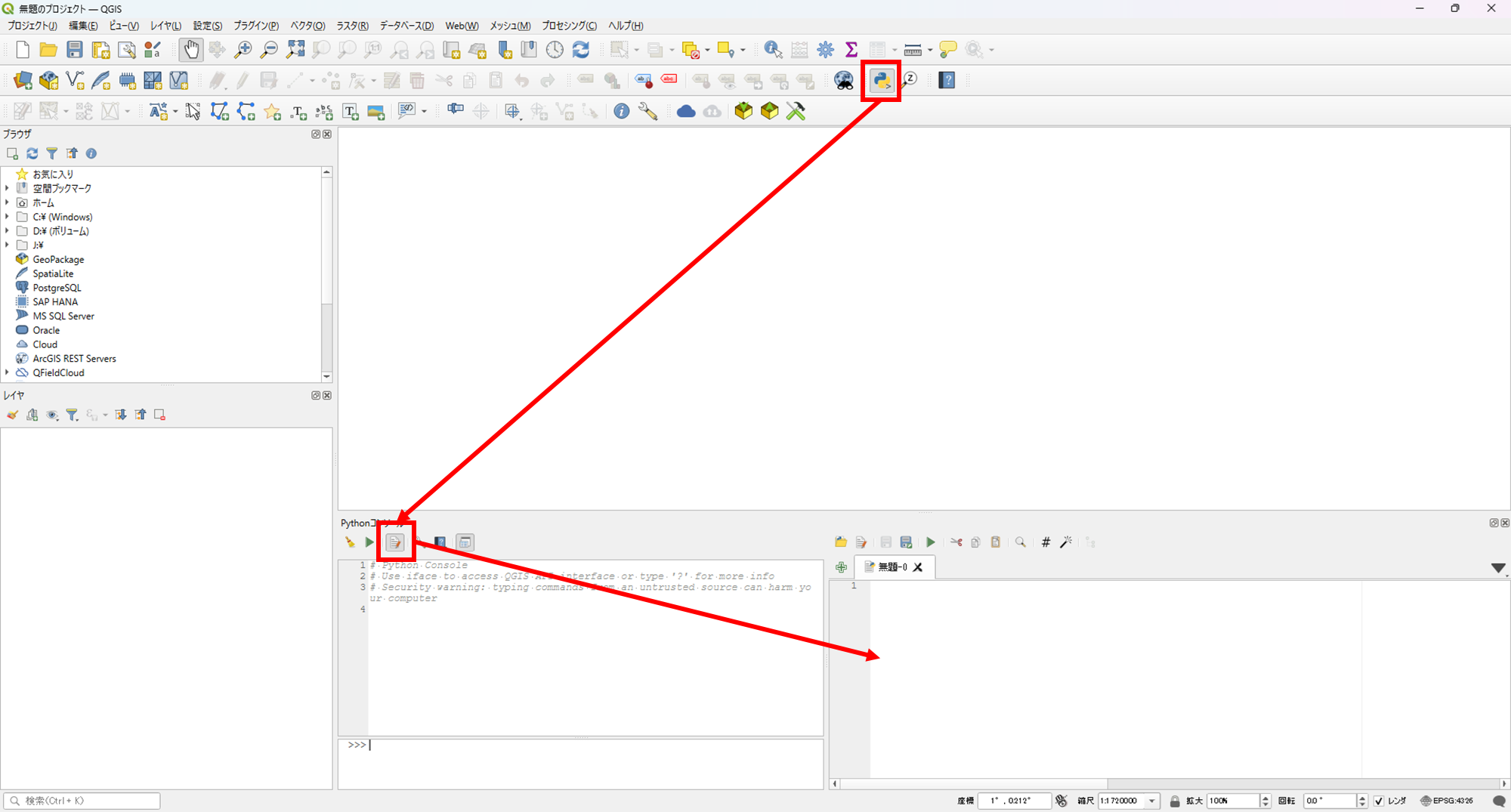Activate the Pan Map hand tool

pos(191,49)
